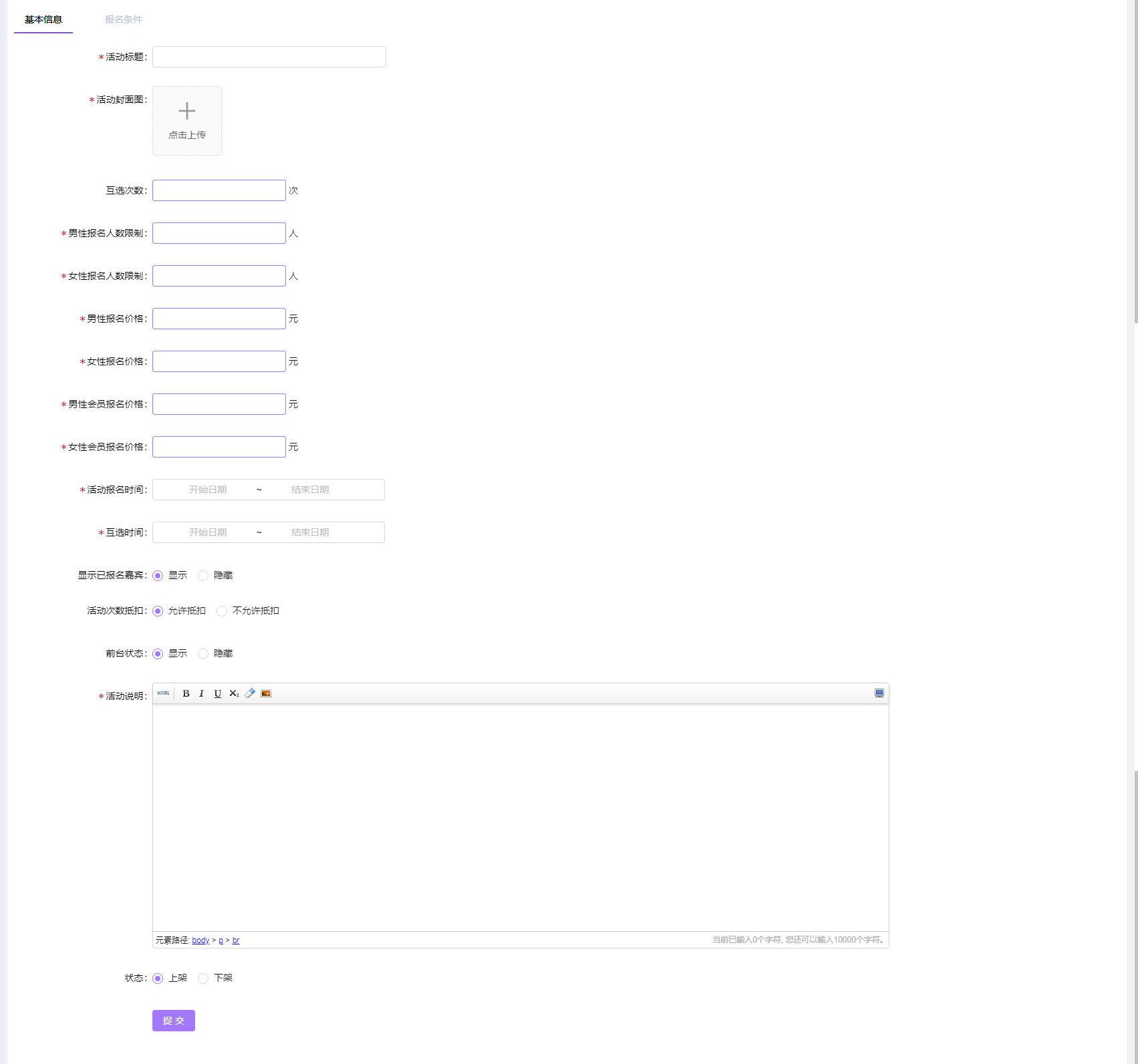Toggle editor fullscreen mode
This screenshot has width=1138, height=1064.
pos(879,693)
